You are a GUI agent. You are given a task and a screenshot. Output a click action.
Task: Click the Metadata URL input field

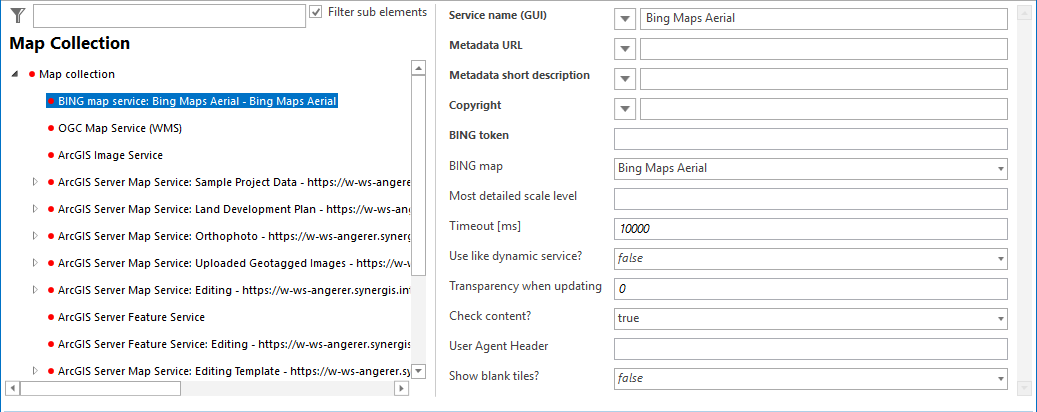pyautogui.click(x=824, y=49)
